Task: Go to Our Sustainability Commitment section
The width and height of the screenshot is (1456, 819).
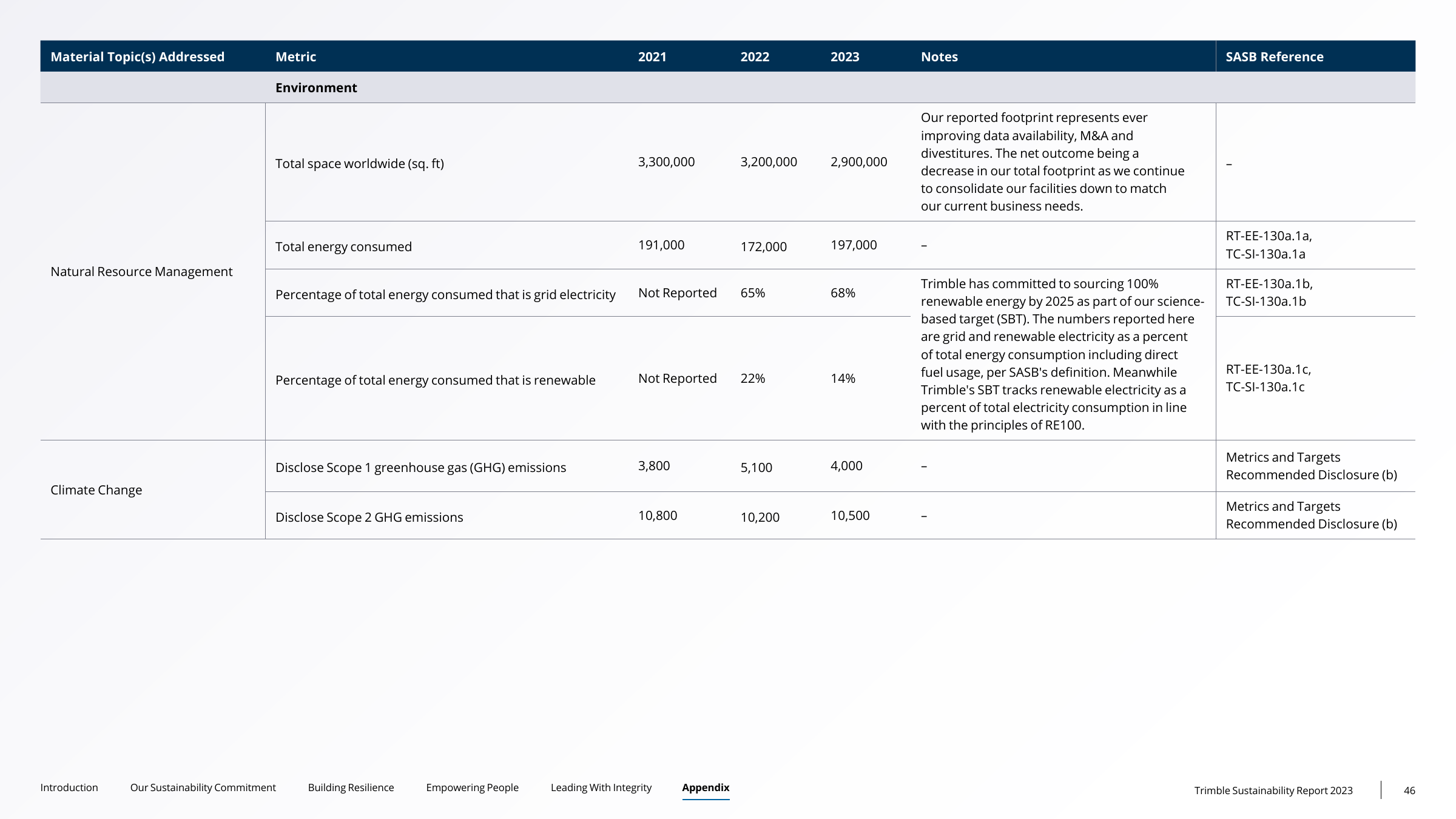Action: (x=203, y=787)
